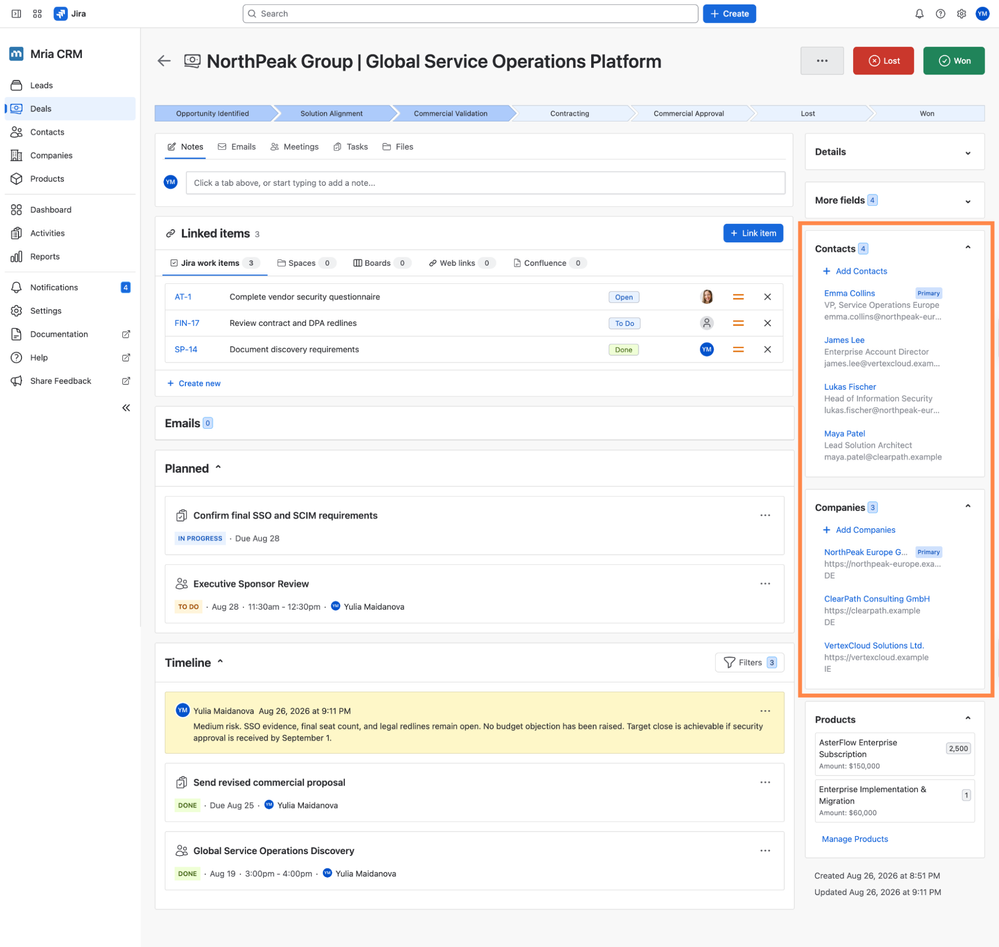Select the Spaces linked items tab
The height and width of the screenshot is (947, 999).
(306, 263)
